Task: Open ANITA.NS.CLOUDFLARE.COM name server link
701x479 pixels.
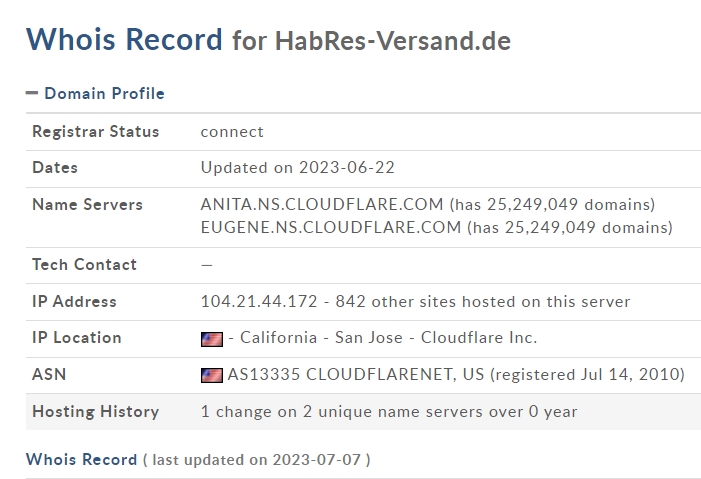Action: click(x=322, y=204)
